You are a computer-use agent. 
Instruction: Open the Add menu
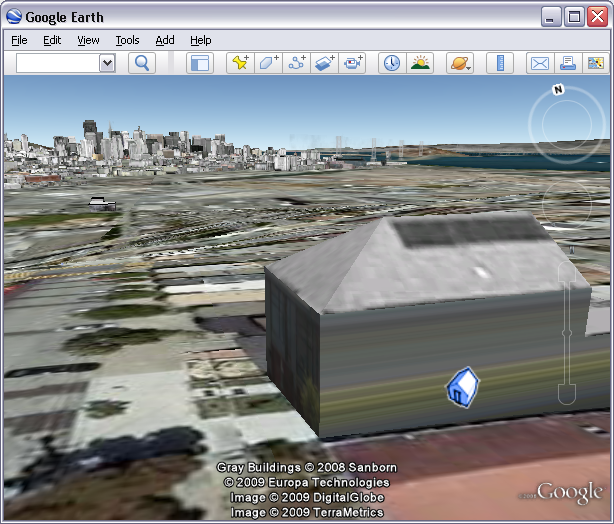[165, 40]
